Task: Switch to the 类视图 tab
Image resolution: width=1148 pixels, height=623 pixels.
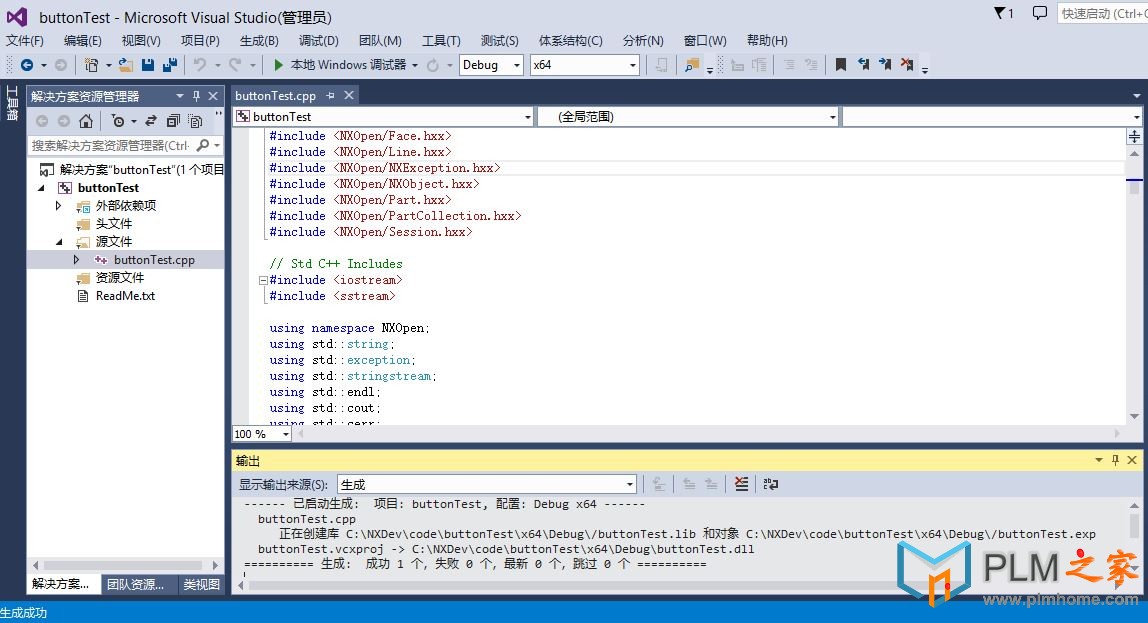Action: click(x=201, y=584)
